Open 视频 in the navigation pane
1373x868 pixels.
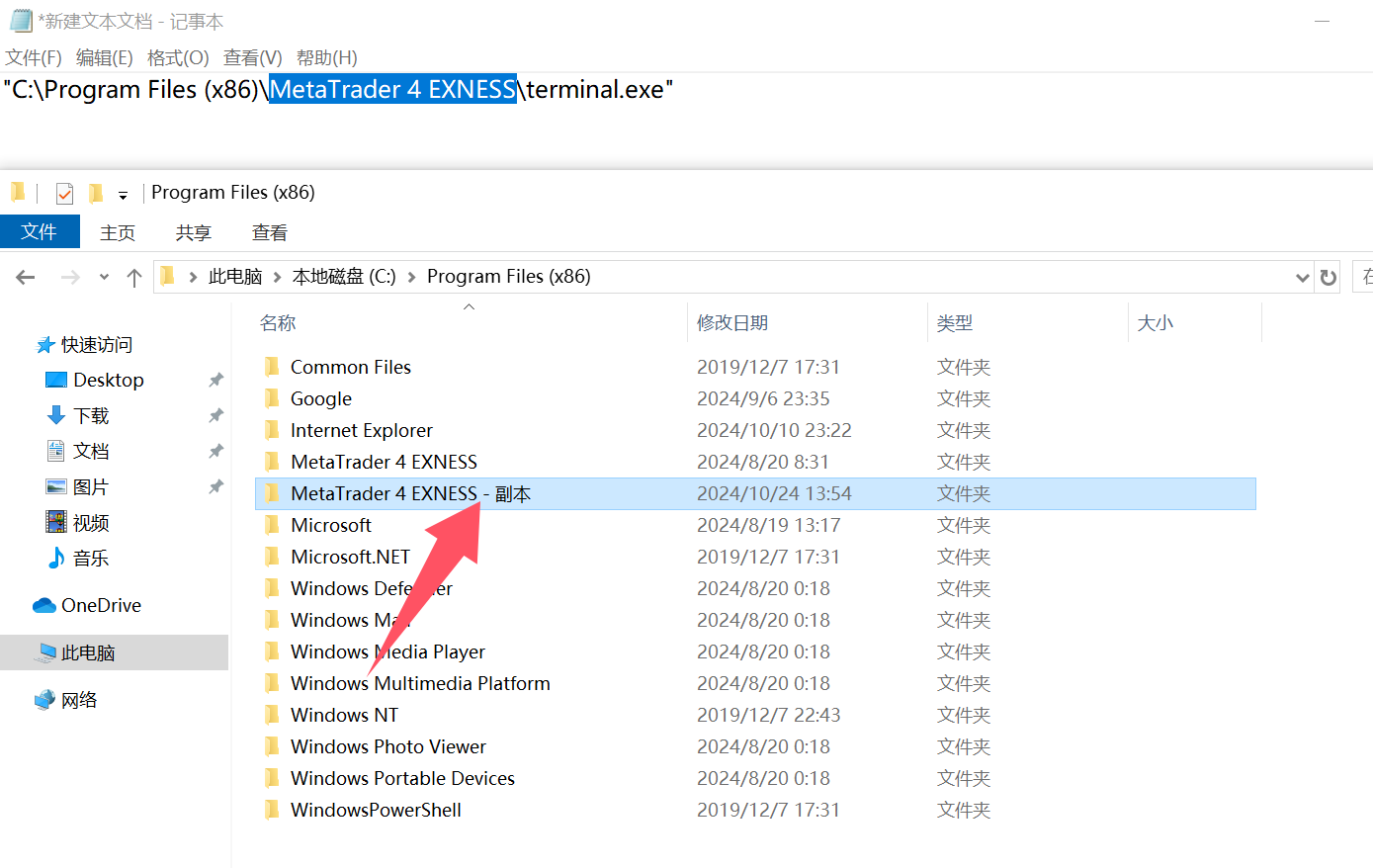pyautogui.click(x=91, y=523)
